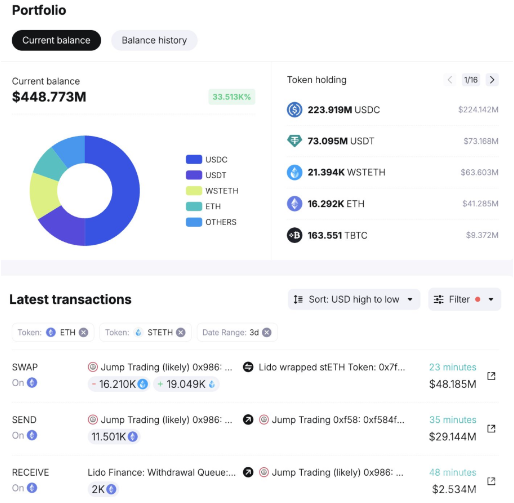Remove the STETH token filter chip
Image resolution: width=514 pixels, height=503 pixels.
(181, 332)
